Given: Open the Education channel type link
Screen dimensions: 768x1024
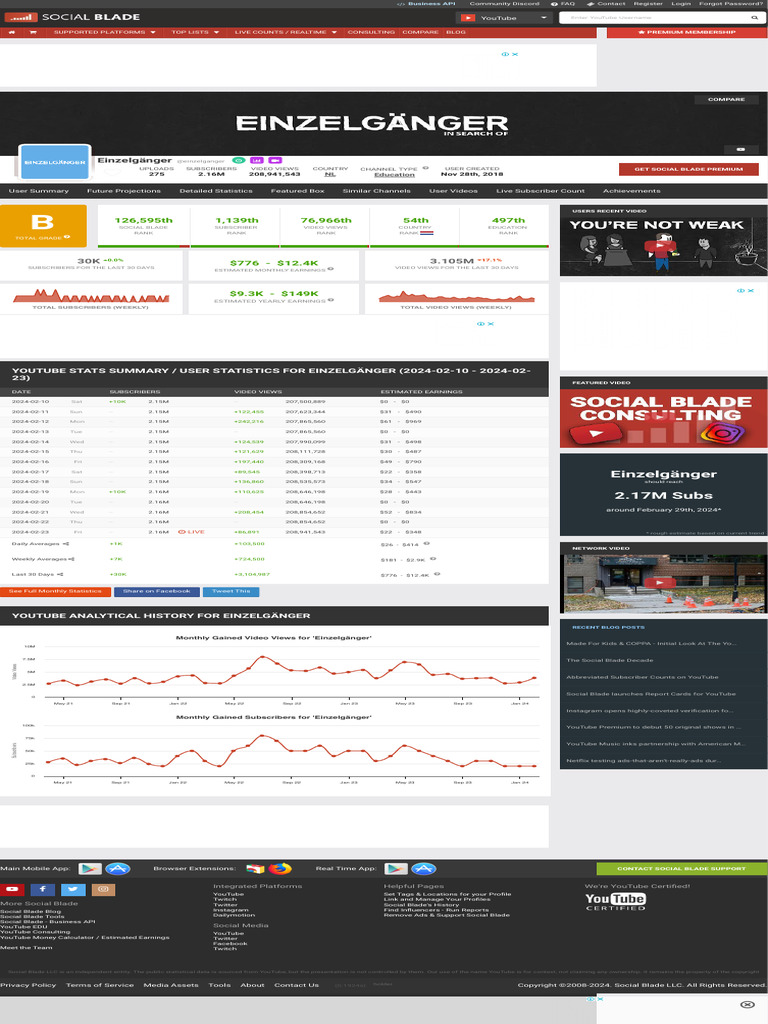Looking at the screenshot, I should [x=394, y=175].
